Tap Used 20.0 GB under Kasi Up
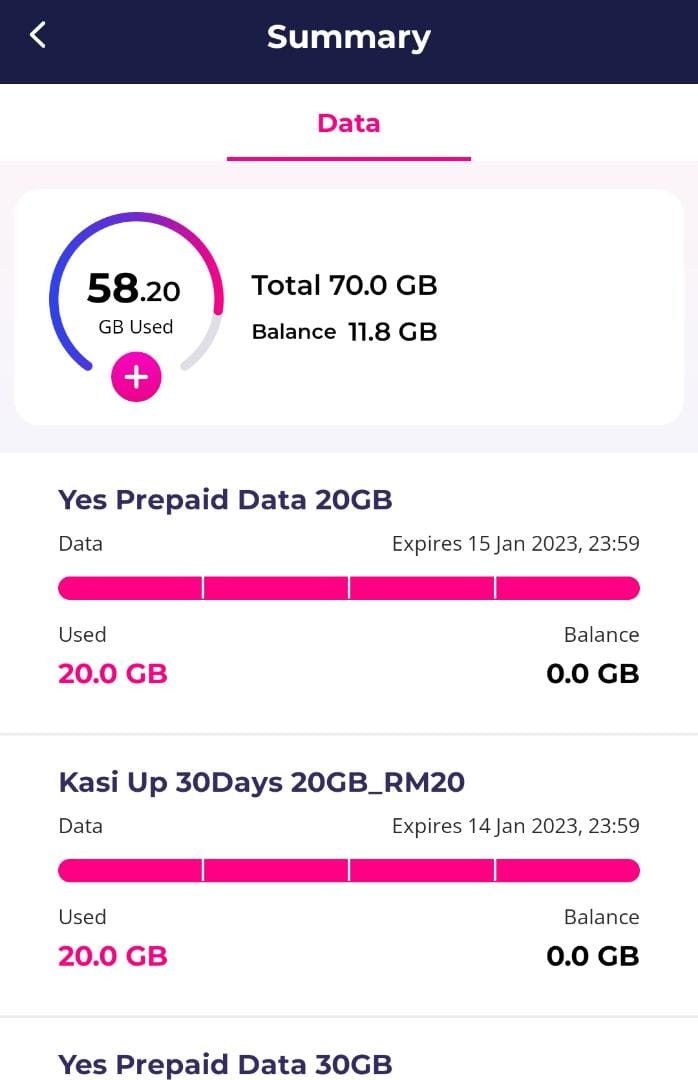Viewport: 698px width, 1080px height. tap(112, 955)
